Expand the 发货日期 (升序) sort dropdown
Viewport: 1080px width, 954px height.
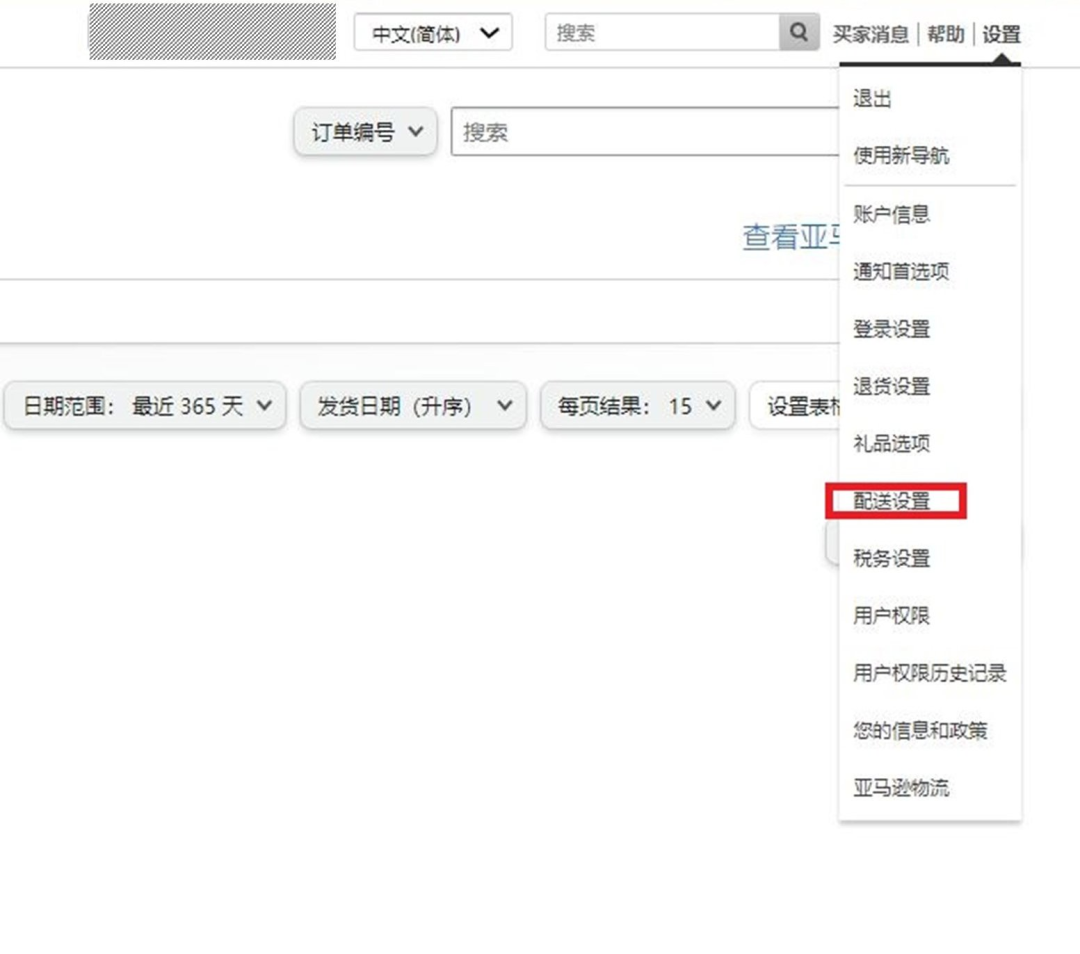point(413,406)
